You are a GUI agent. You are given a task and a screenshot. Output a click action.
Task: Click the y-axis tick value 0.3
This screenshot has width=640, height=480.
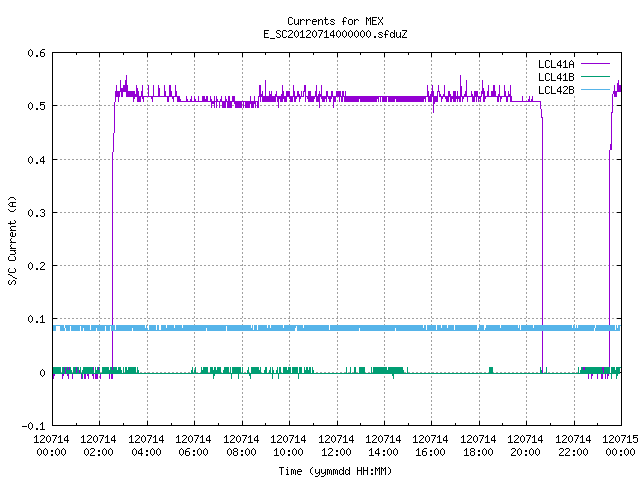pos(36,213)
